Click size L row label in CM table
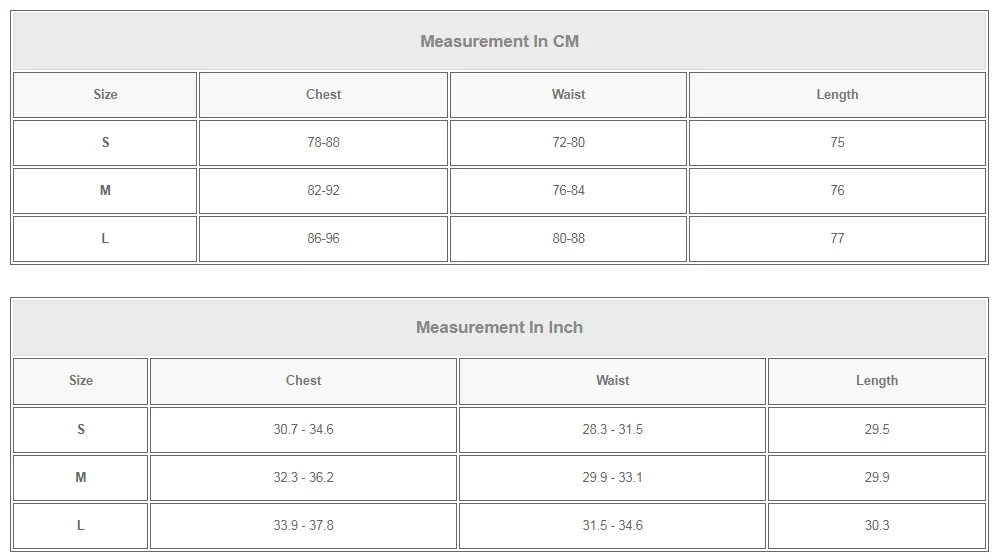The height and width of the screenshot is (560, 1003). 105,239
